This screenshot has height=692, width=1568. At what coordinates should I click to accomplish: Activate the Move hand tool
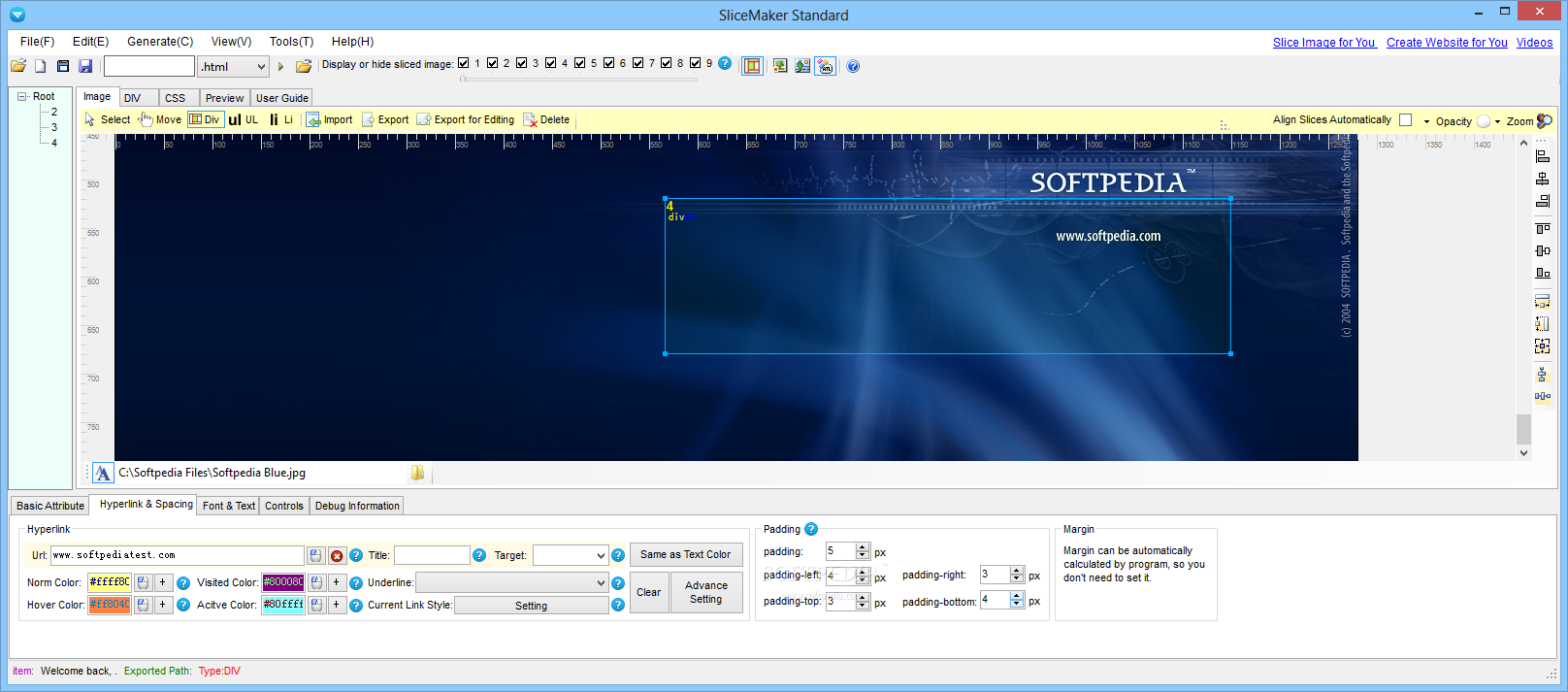point(160,119)
